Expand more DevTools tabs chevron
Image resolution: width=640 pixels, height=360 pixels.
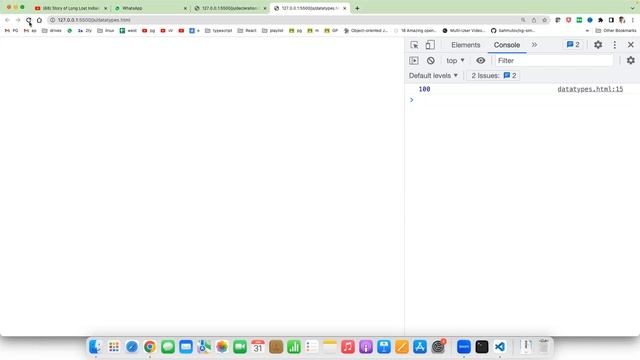coord(534,45)
